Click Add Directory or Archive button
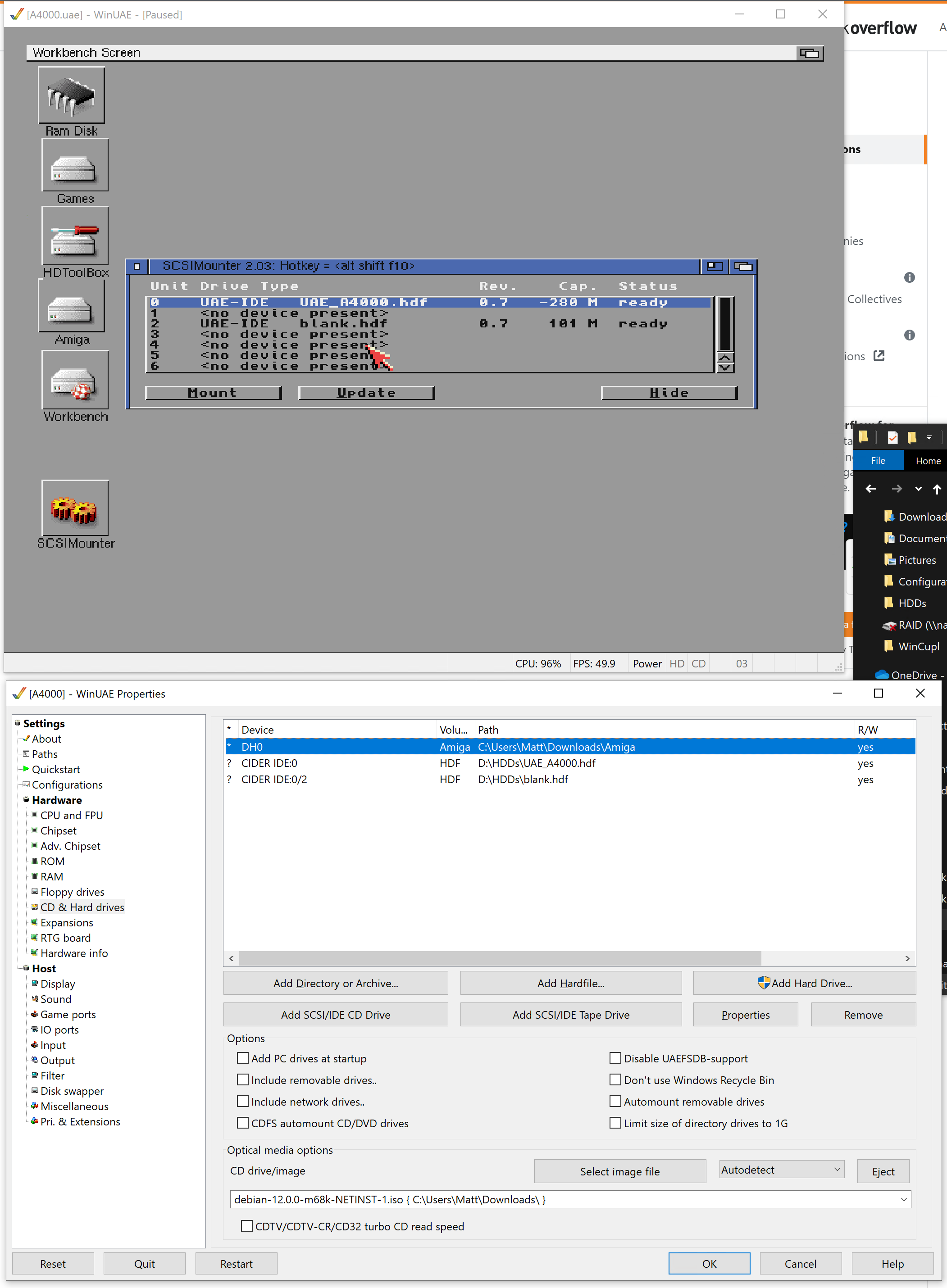This screenshot has width=947, height=1288. coord(335,983)
